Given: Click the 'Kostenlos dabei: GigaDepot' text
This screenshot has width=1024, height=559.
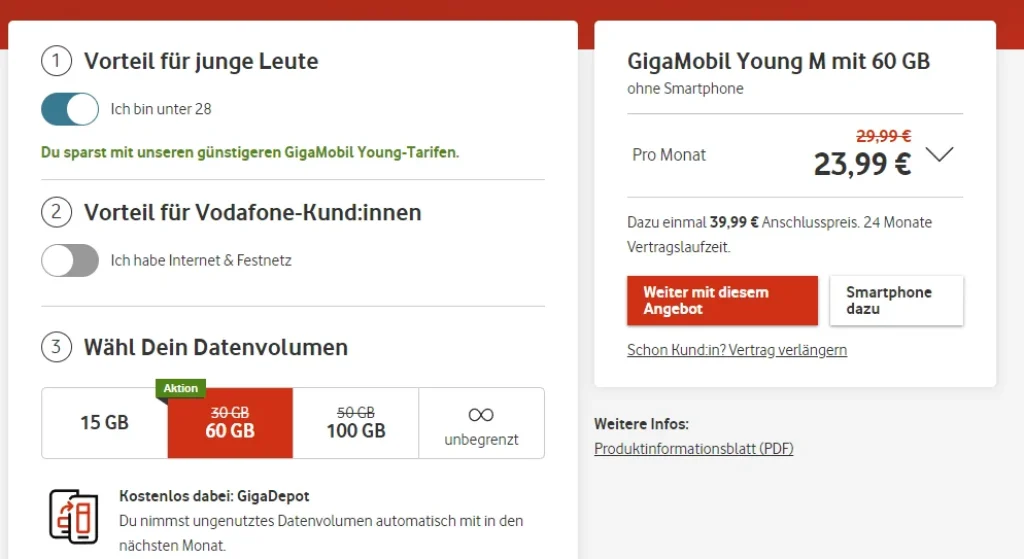Looking at the screenshot, I should click(x=213, y=496).
